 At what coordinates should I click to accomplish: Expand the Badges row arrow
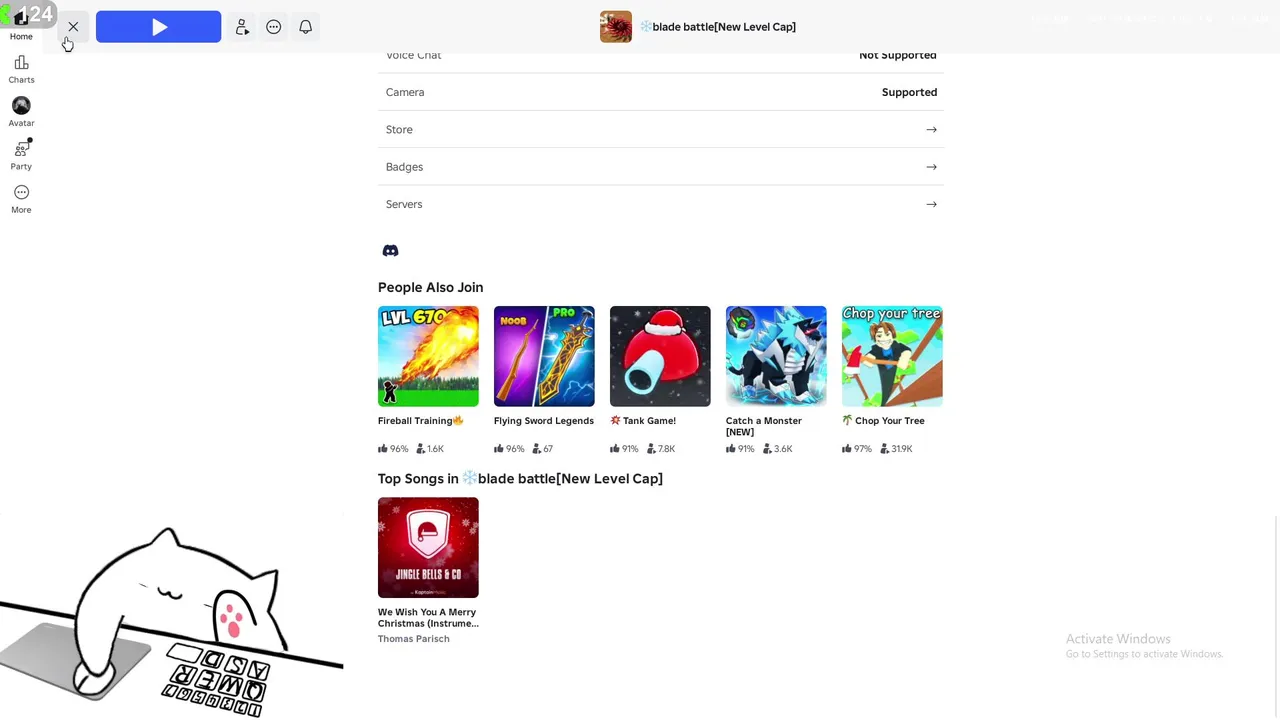click(931, 167)
